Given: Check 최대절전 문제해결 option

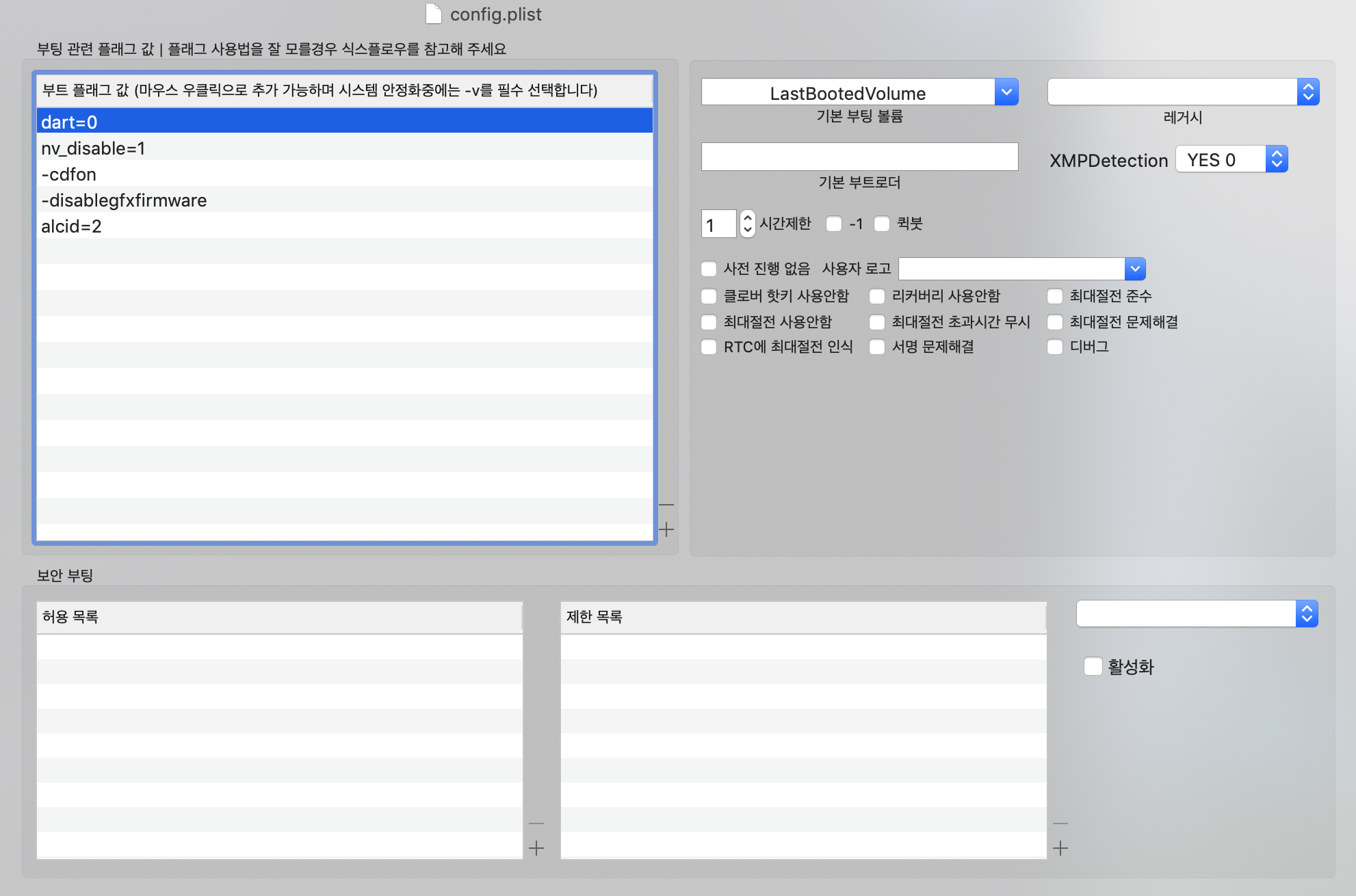Looking at the screenshot, I should coord(1055,322).
